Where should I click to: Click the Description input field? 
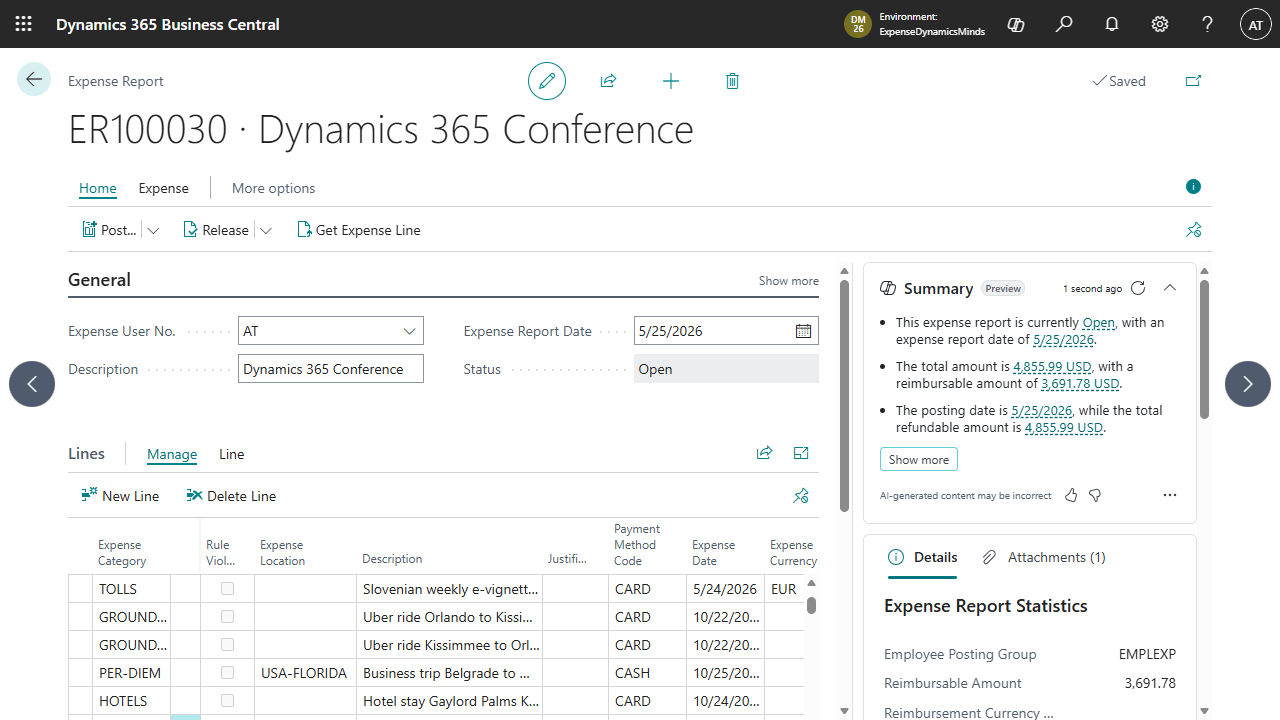[331, 369]
